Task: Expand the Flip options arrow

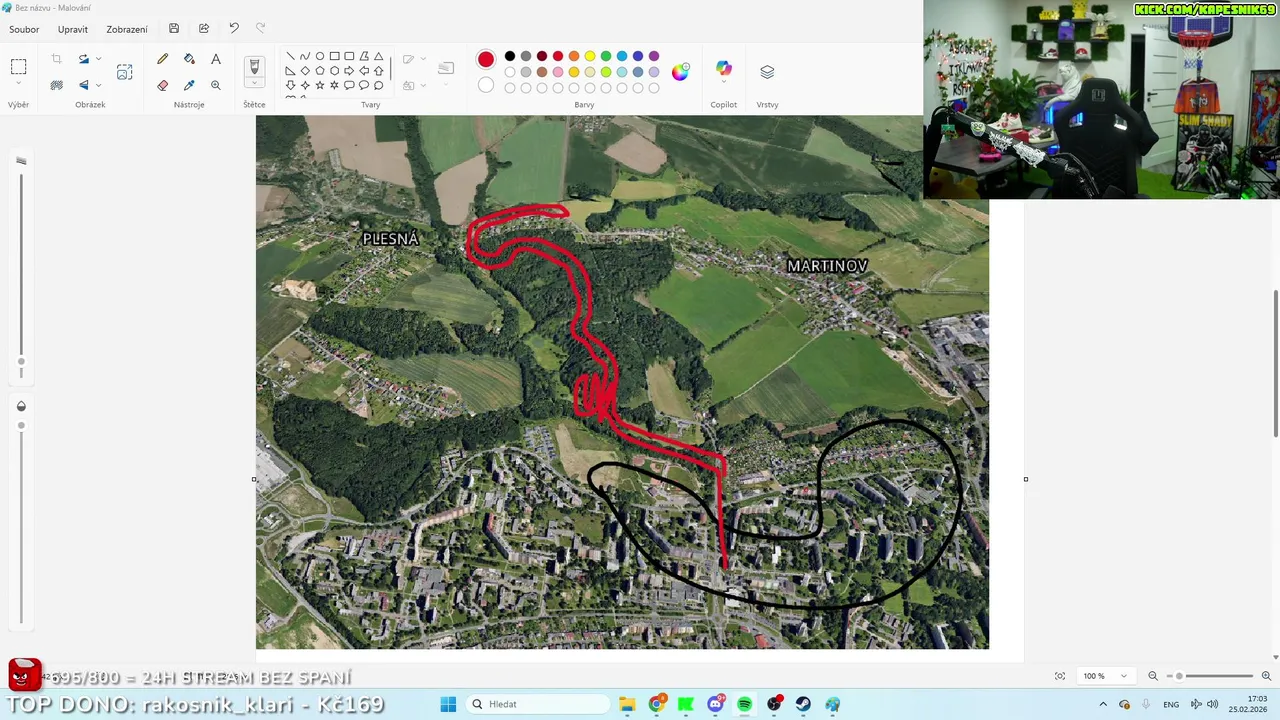Action: (x=98, y=85)
